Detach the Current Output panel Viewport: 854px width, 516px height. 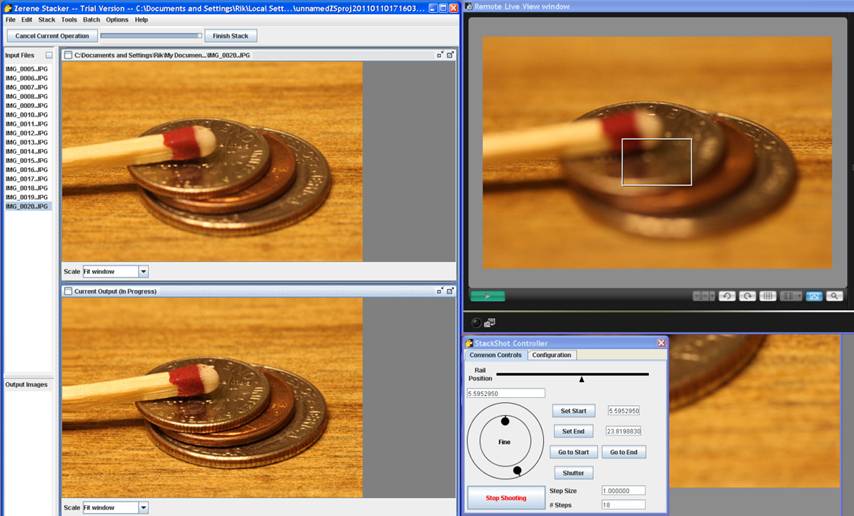click(x=440, y=291)
